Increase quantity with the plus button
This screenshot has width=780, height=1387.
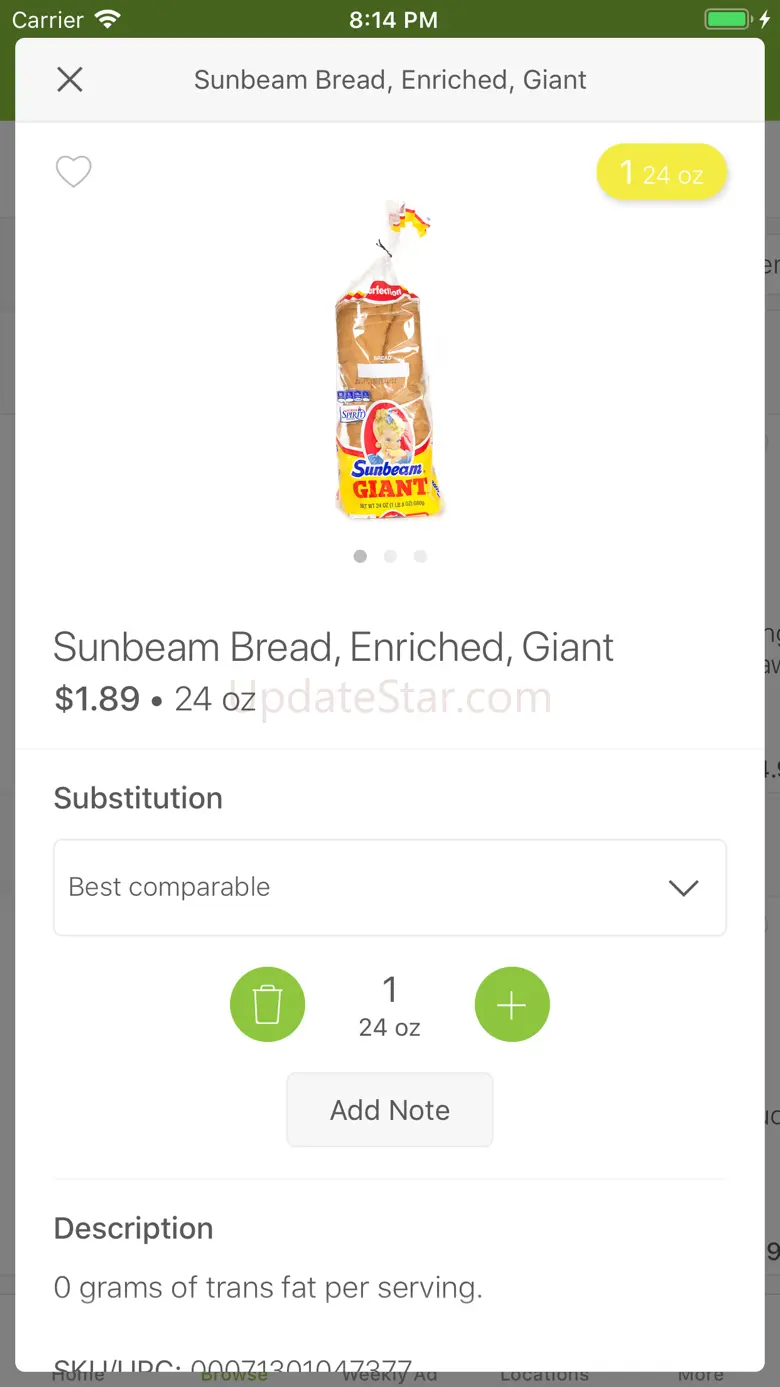click(512, 1004)
